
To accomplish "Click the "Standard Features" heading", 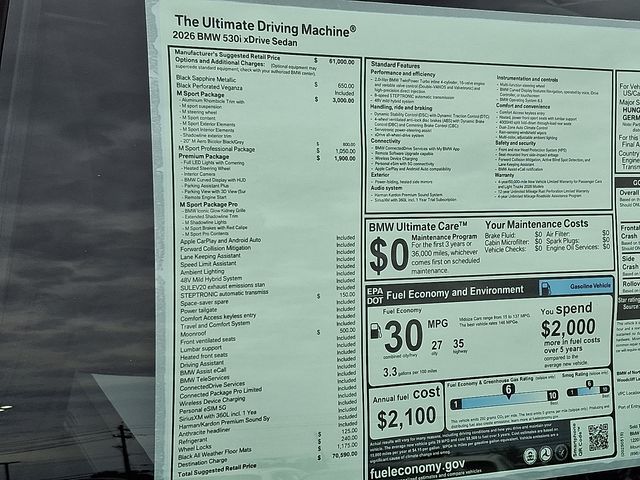I will [395, 65].
